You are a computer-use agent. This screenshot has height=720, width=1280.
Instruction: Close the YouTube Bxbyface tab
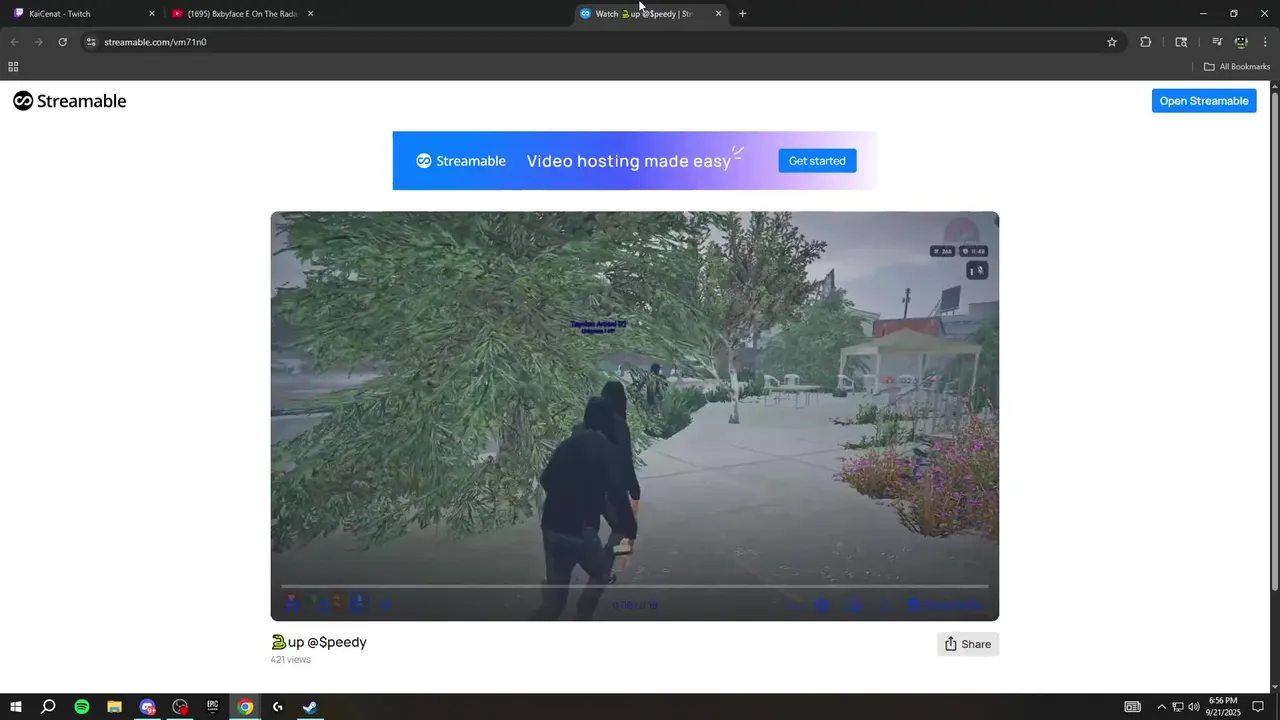[310, 14]
